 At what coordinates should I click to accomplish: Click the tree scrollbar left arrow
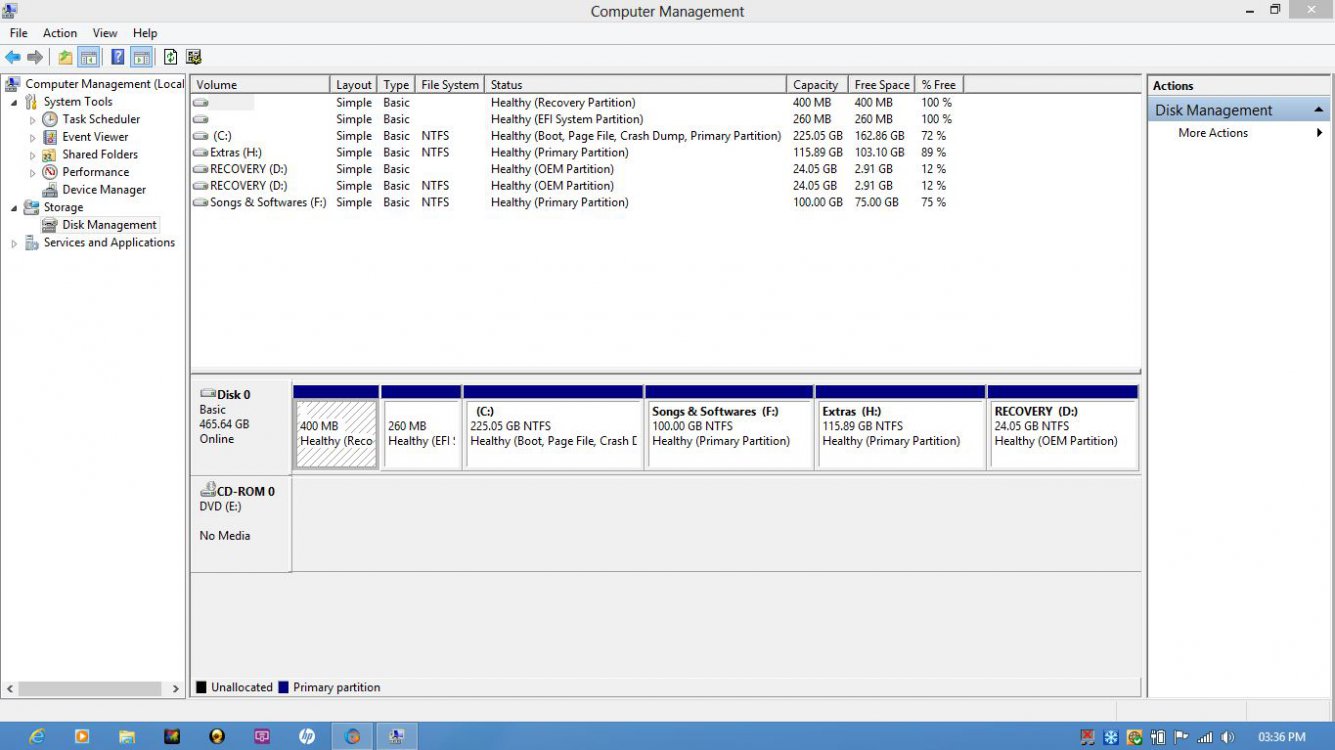click(x=10, y=689)
